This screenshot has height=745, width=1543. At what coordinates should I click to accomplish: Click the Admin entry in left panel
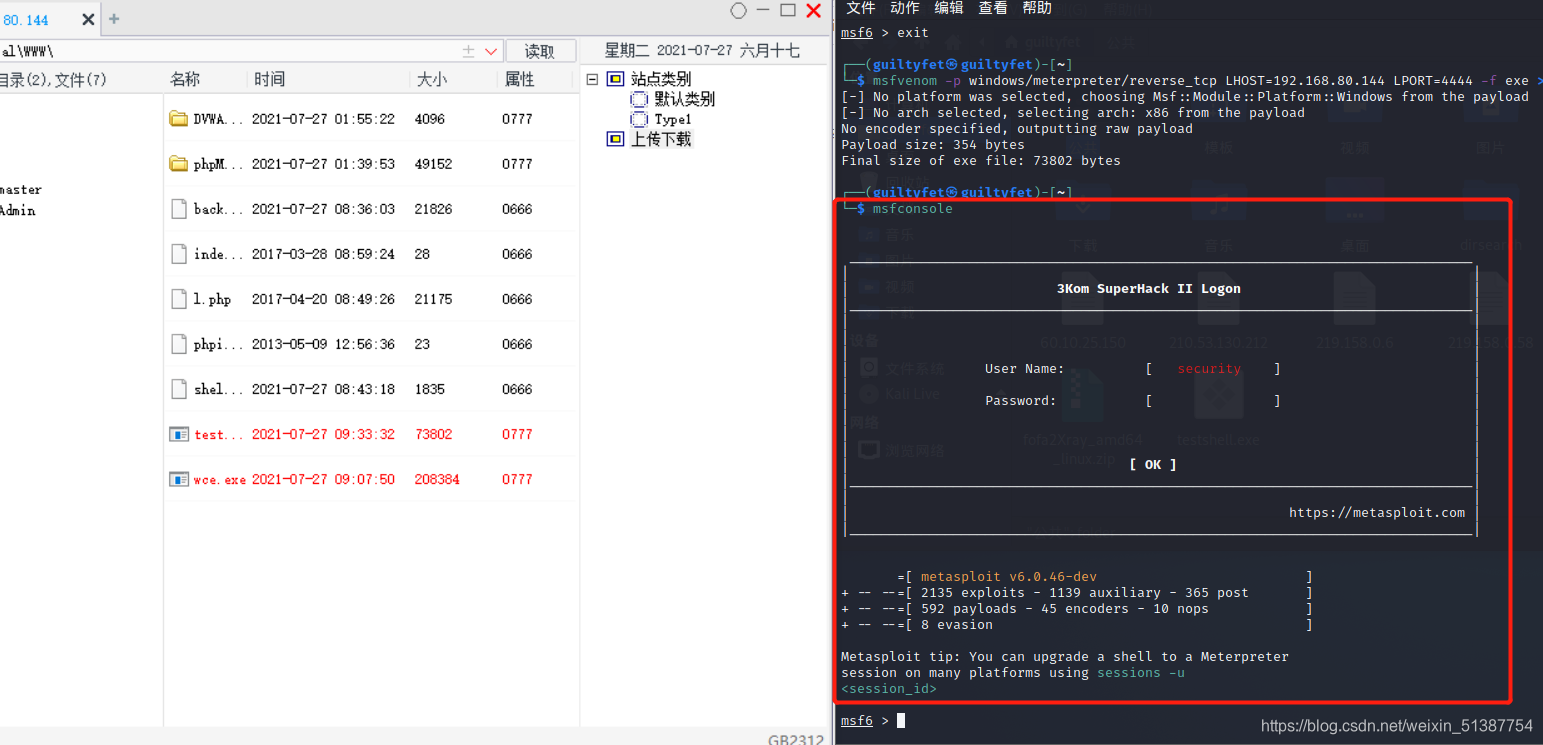click(x=17, y=211)
